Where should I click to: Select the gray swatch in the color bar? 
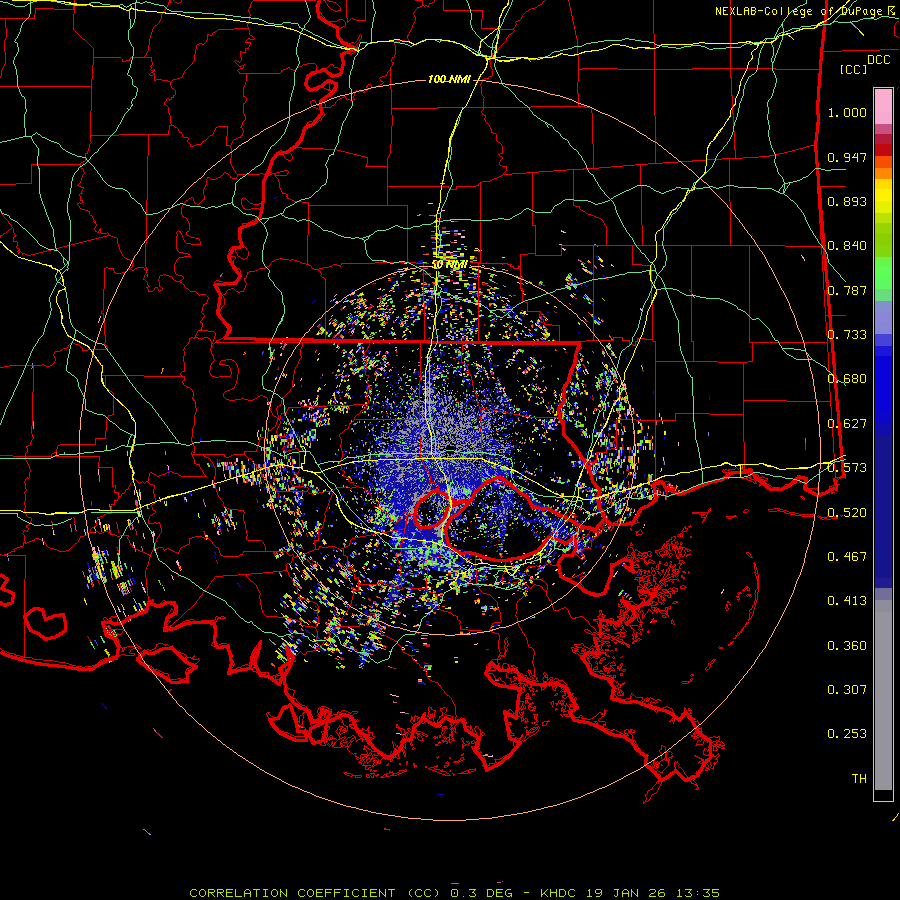click(x=883, y=695)
